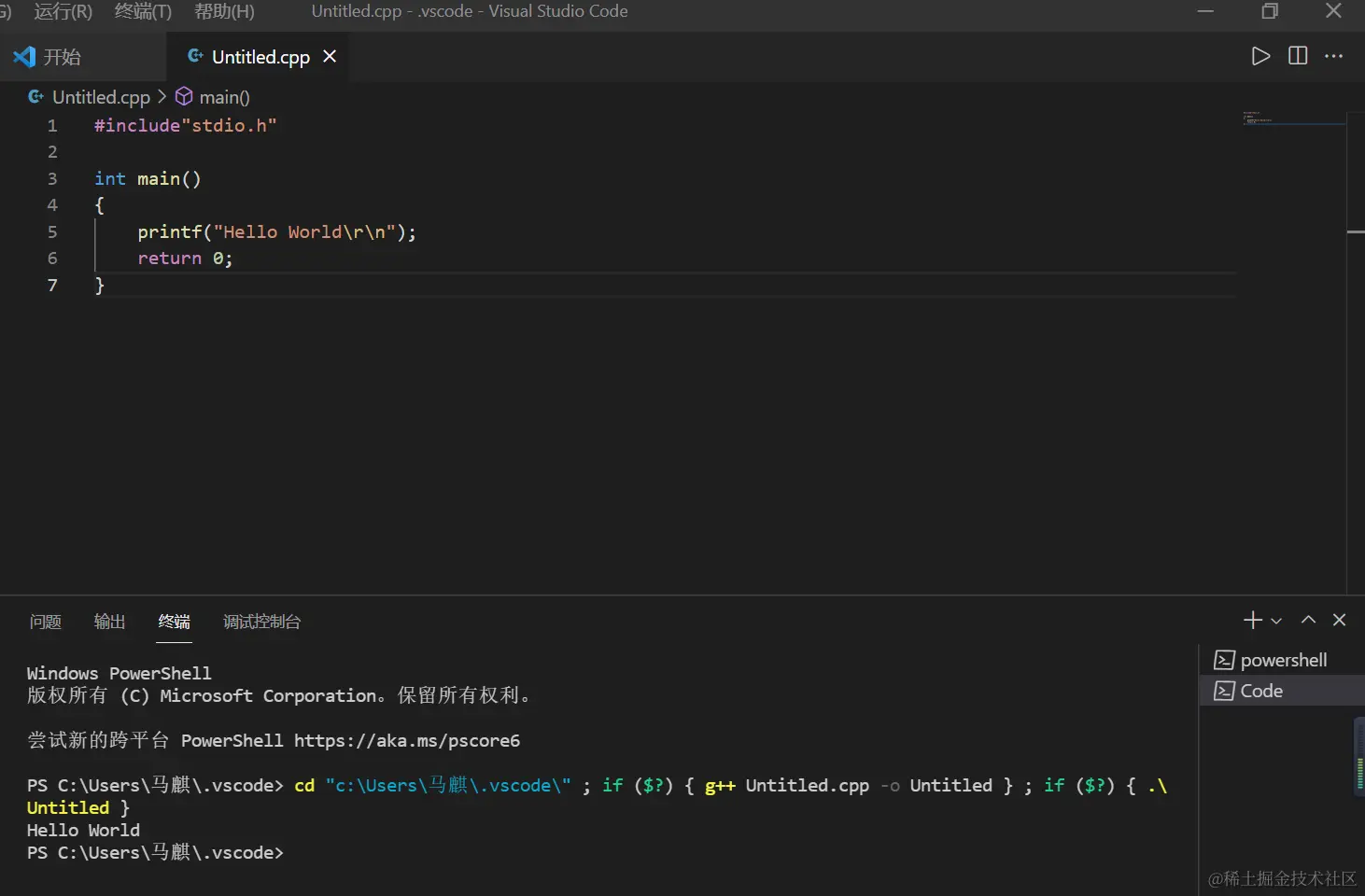Select the 终端 panel tab
The width and height of the screenshot is (1365, 896).
pos(174,622)
